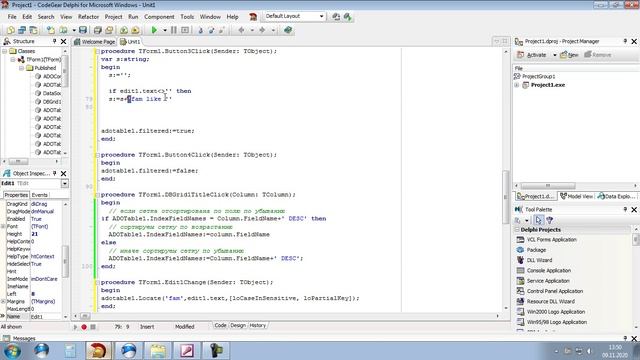Screen dimensions: 640x360
Task: Click the Save desktop layout icon
Action: click(x=336, y=17)
